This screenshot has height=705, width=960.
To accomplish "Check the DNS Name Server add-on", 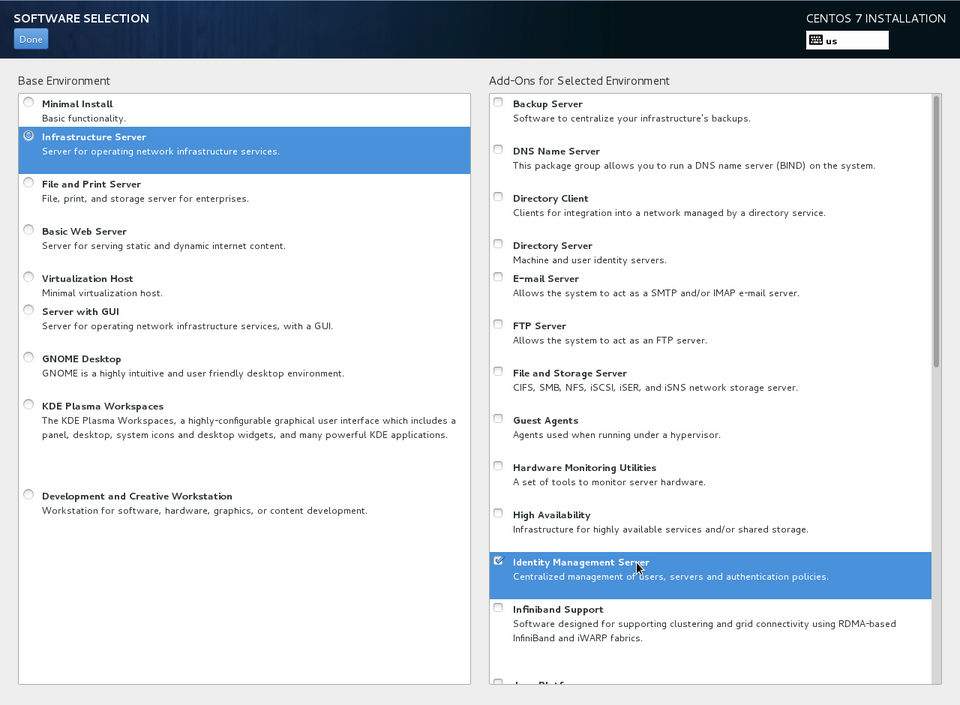I will [x=498, y=150].
